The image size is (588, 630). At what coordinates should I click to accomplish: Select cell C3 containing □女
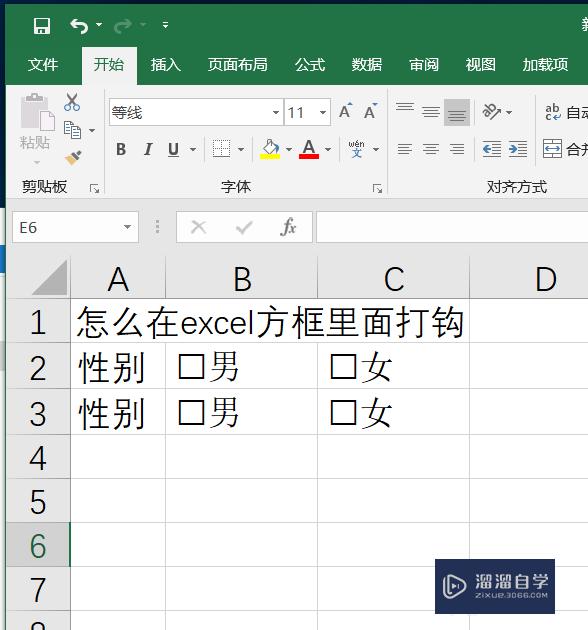[x=393, y=412]
